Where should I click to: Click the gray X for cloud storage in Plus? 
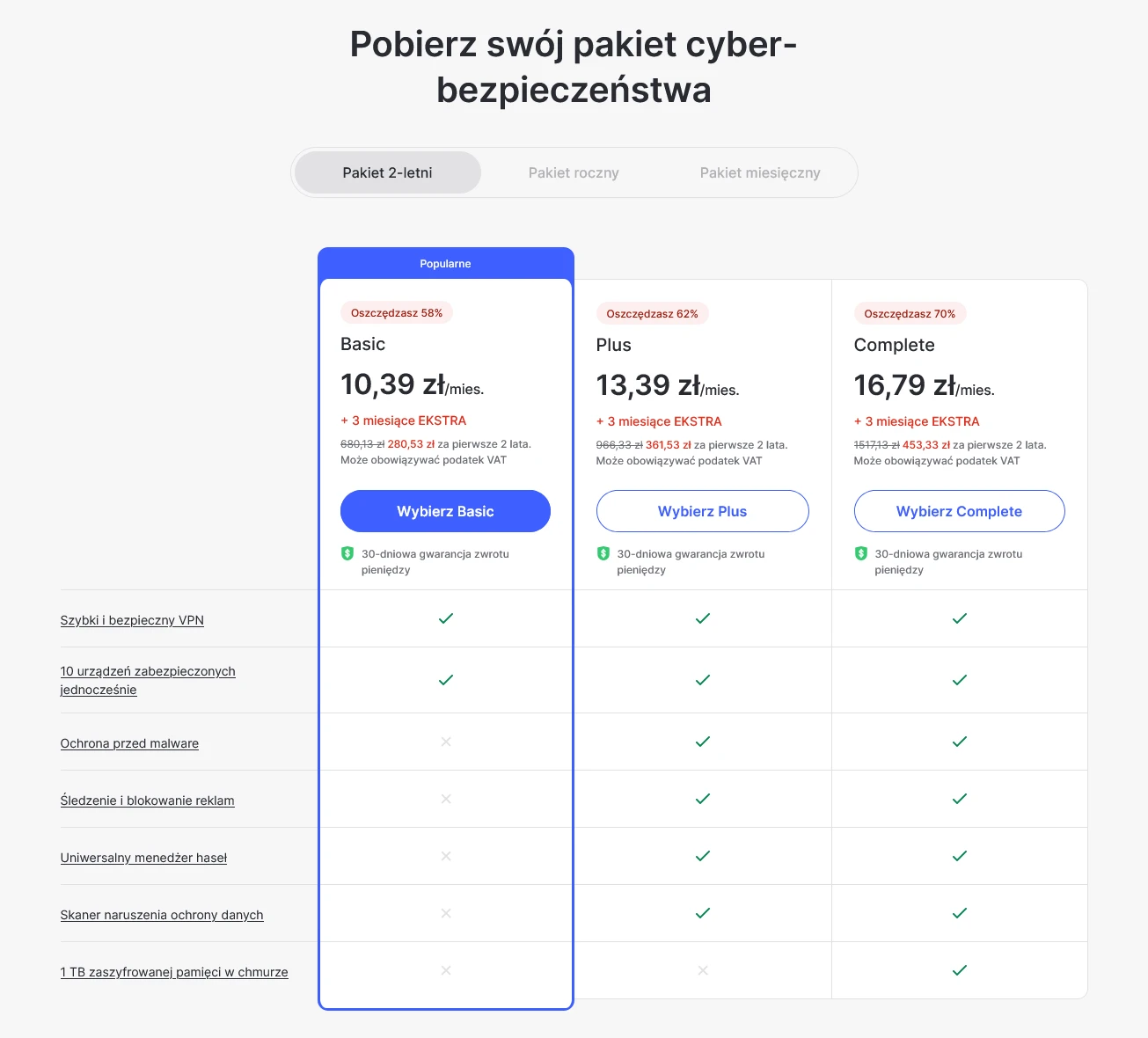point(703,970)
